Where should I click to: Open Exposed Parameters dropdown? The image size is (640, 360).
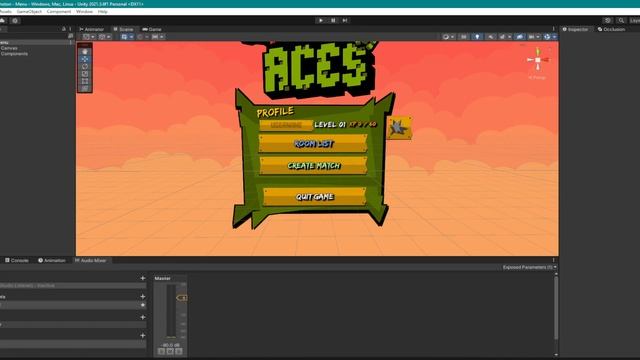click(x=529, y=267)
